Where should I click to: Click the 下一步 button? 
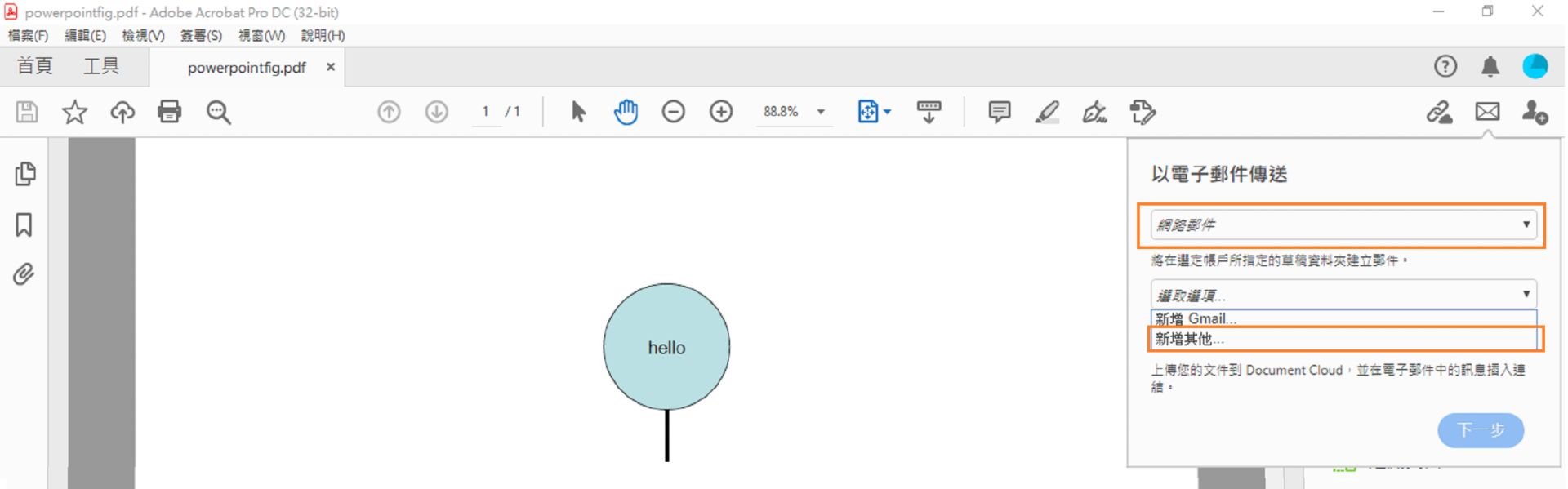click(1481, 430)
